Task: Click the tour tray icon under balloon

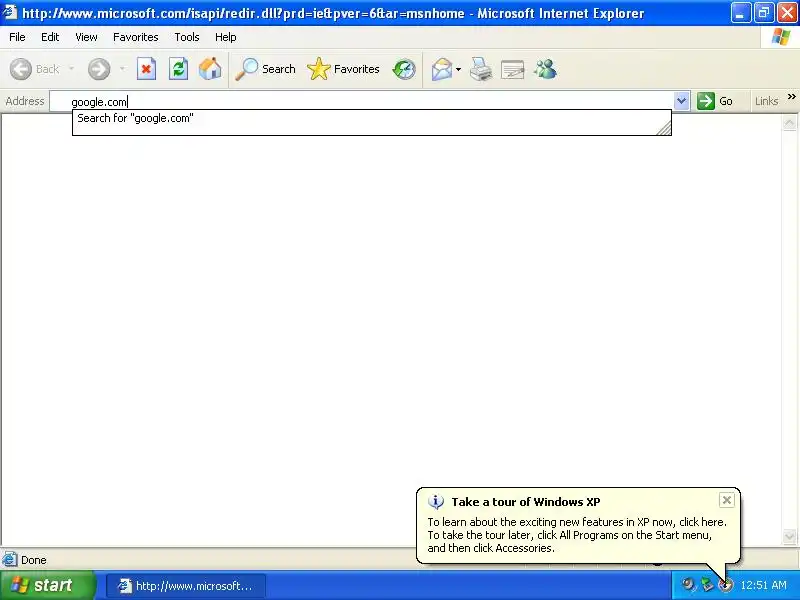Action: (726, 585)
